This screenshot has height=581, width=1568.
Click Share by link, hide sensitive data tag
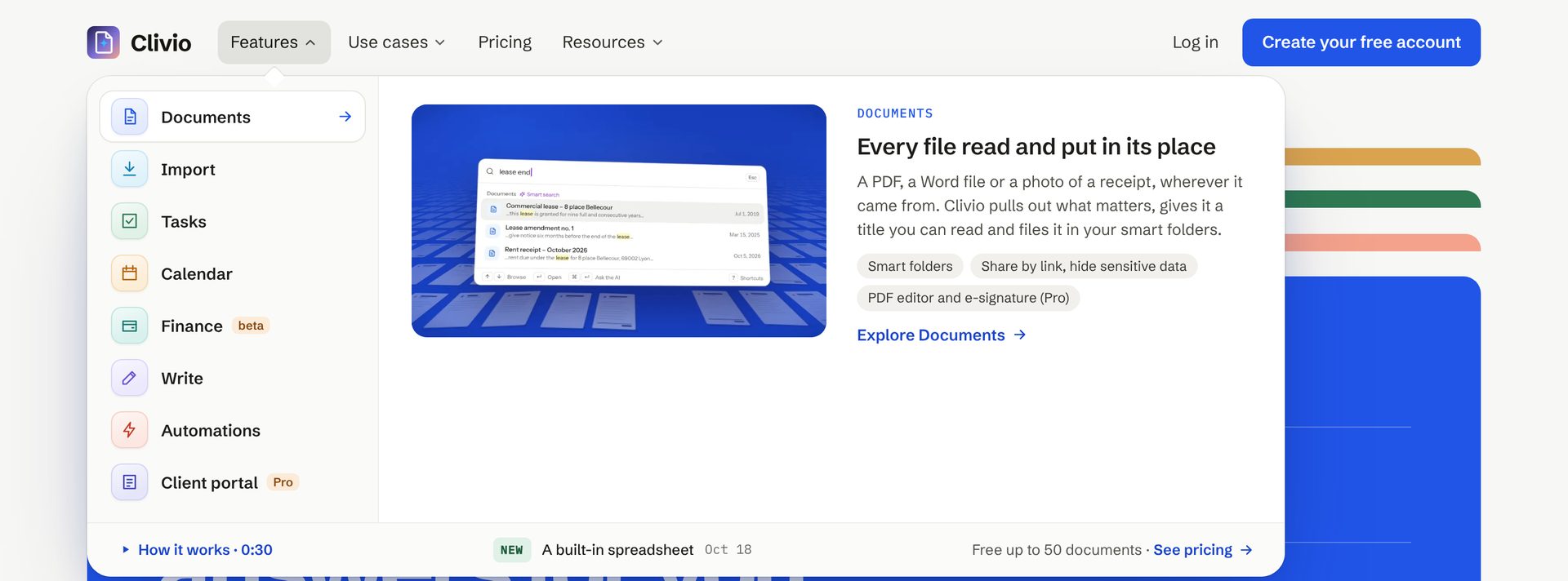[1083, 266]
